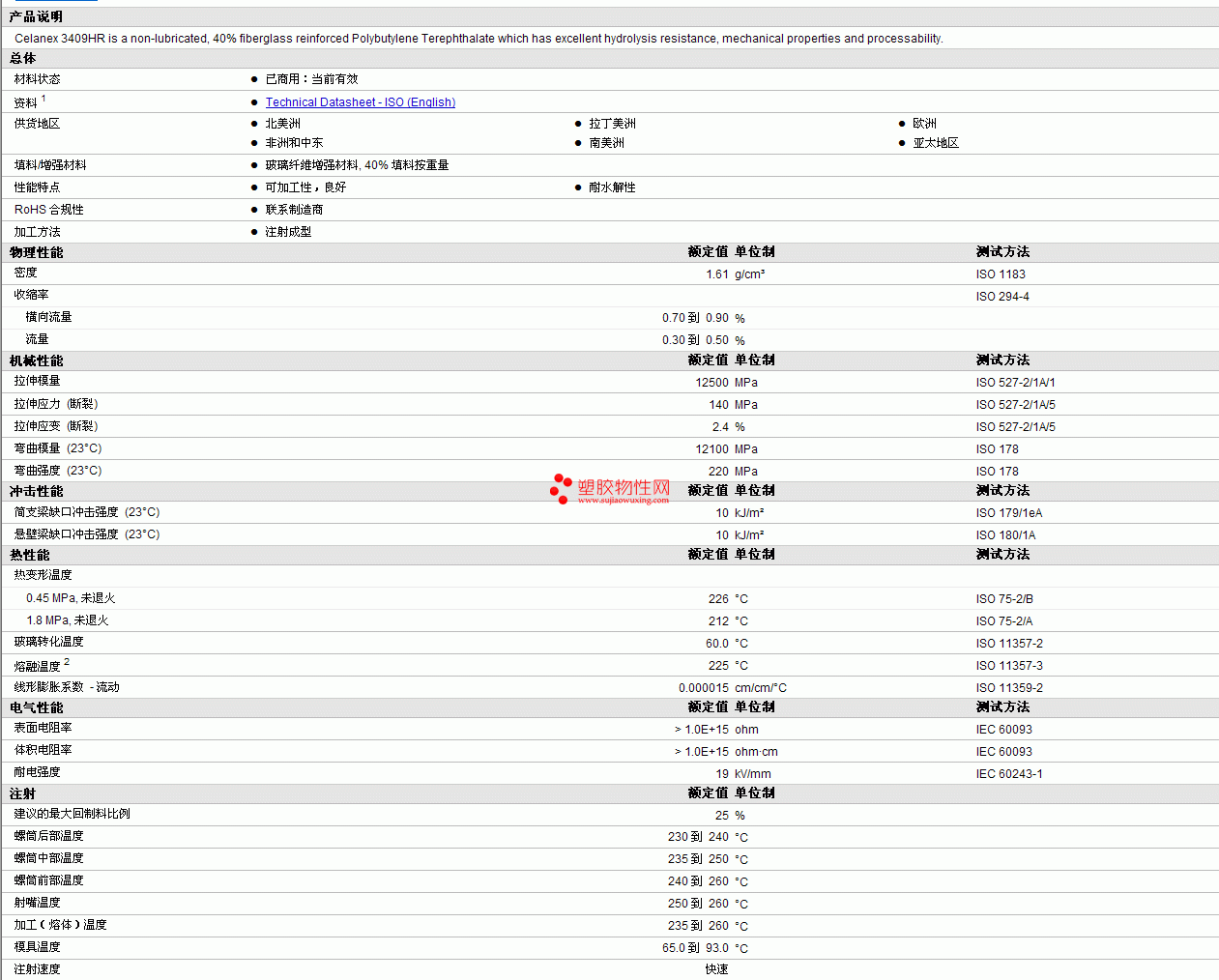
Task: Click the 北美洲 region entry
Action: pyautogui.click(x=283, y=124)
